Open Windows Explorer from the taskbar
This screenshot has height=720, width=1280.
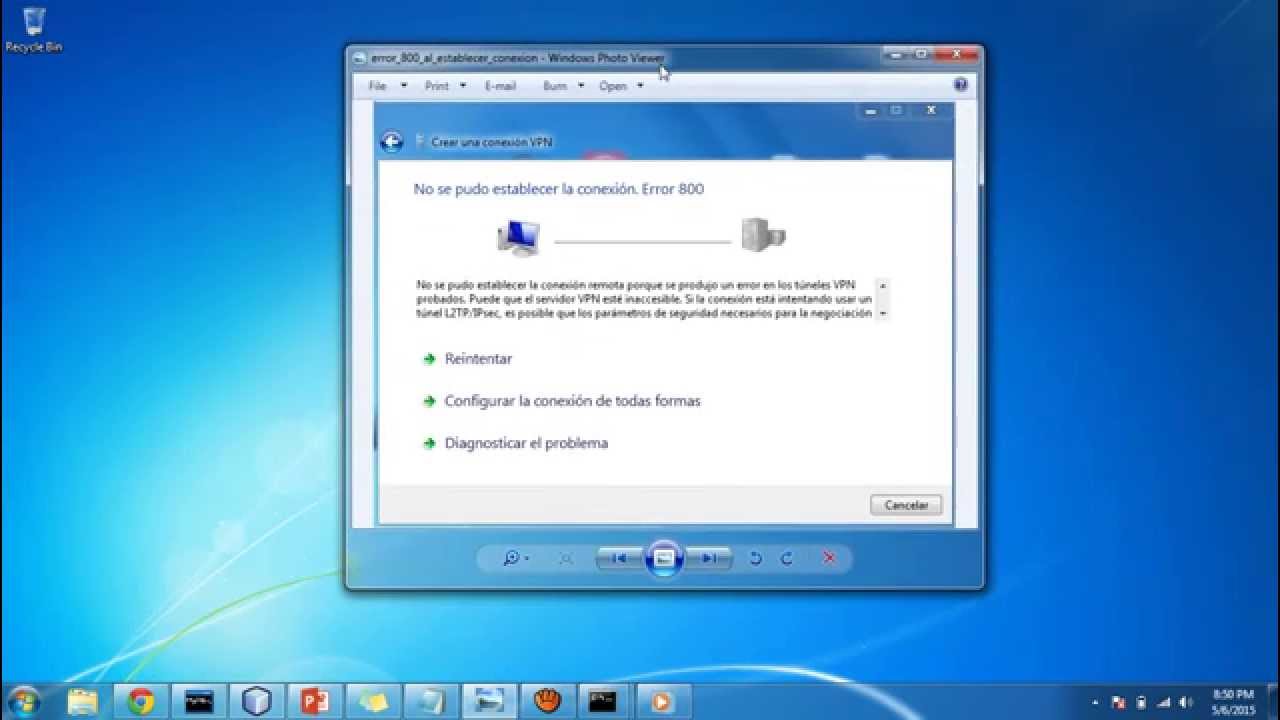tap(83, 701)
